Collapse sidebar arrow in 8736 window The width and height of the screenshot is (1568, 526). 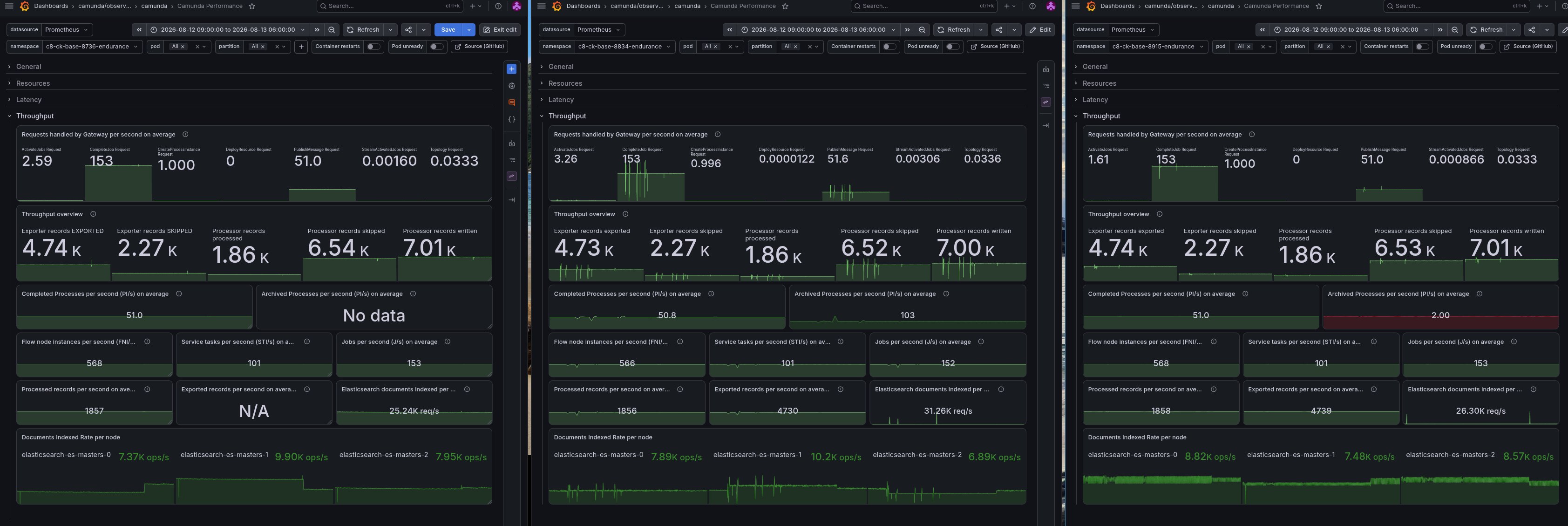tap(512, 200)
